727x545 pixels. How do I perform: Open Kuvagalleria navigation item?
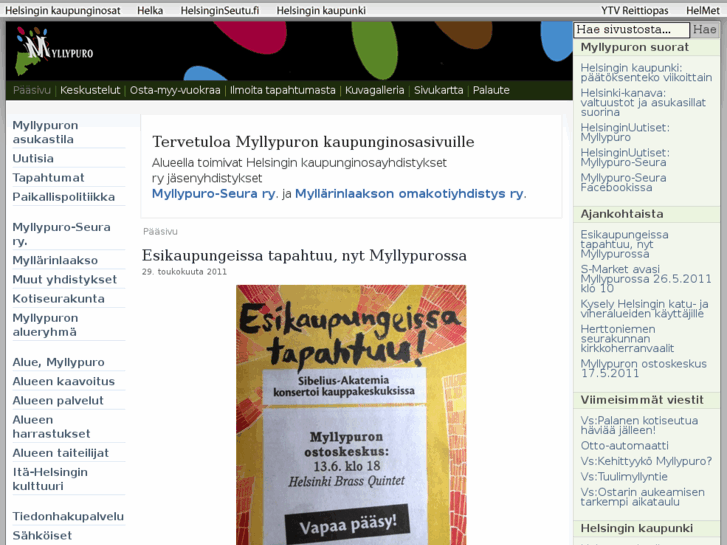pyautogui.click(x=374, y=90)
